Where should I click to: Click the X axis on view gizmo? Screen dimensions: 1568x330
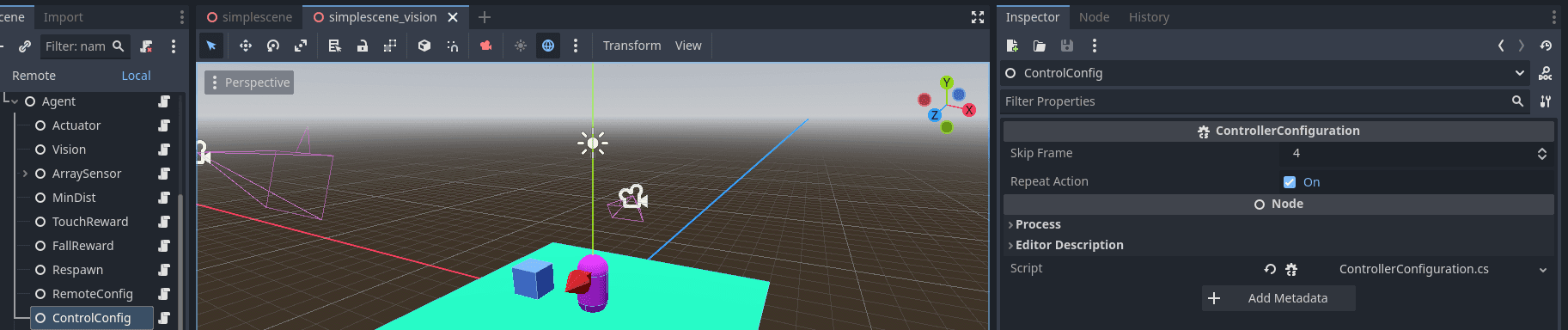point(969,110)
